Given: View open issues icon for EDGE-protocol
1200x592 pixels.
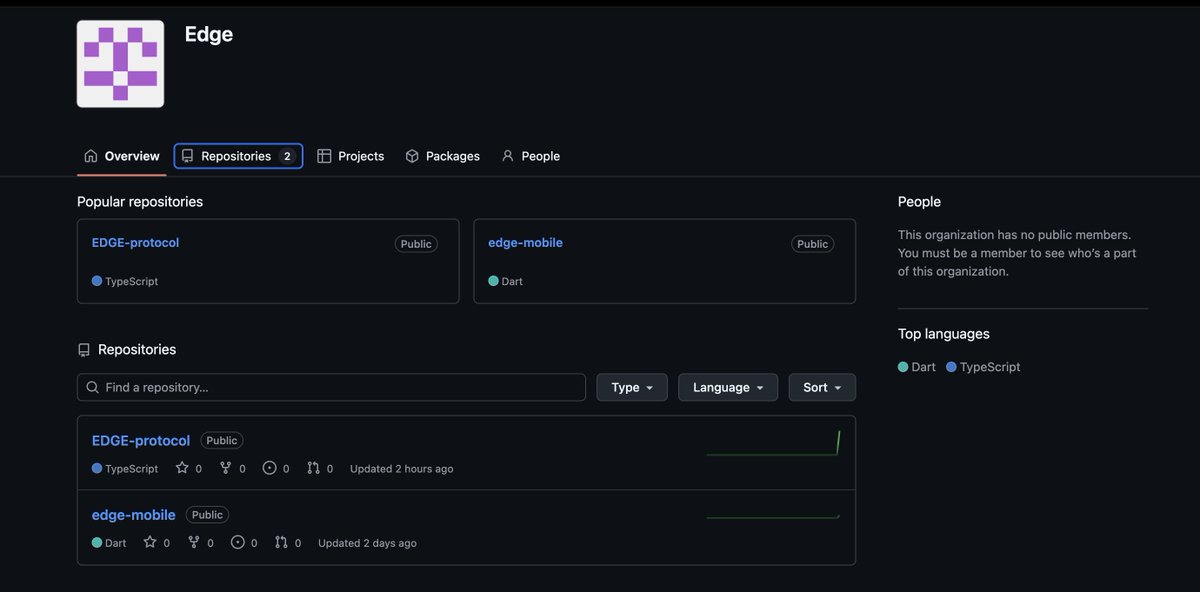Looking at the screenshot, I should [269, 468].
